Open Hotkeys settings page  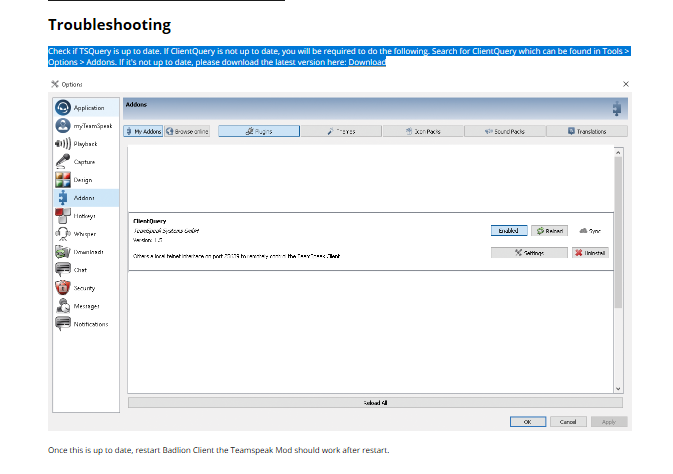pyautogui.click(x=86, y=216)
